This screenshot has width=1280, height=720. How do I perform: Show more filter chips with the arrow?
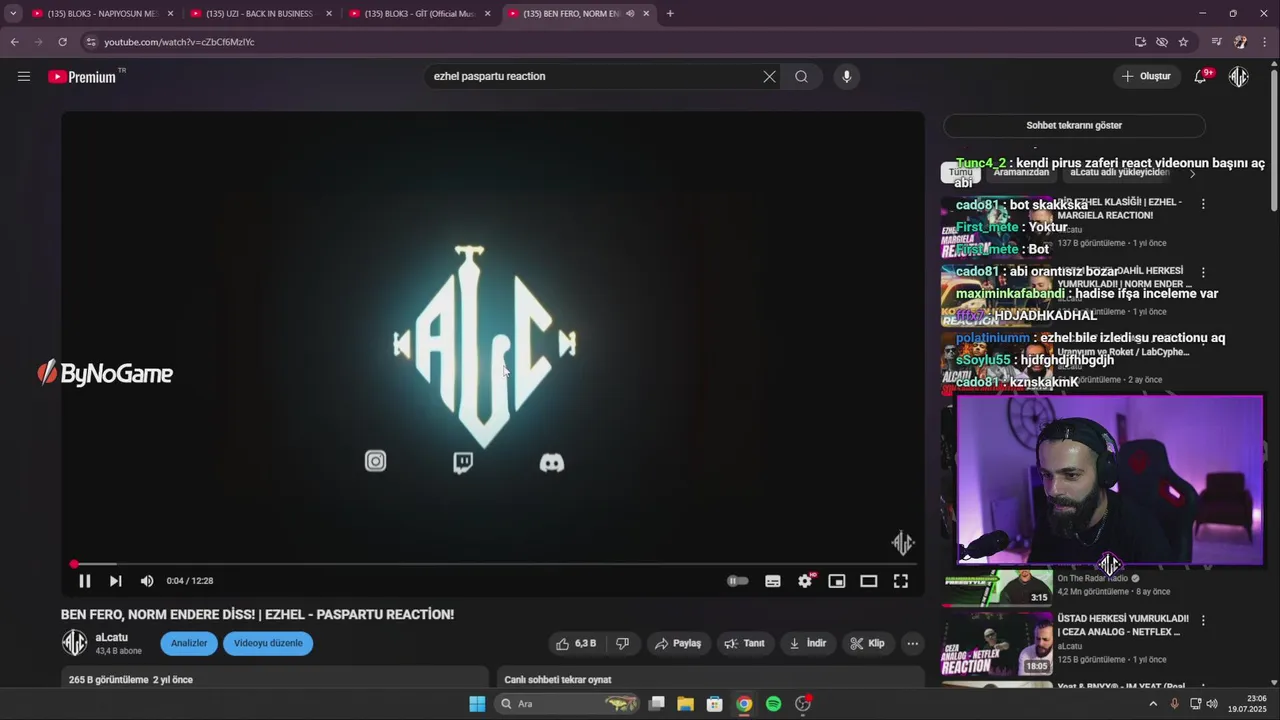click(x=1192, y=173)
